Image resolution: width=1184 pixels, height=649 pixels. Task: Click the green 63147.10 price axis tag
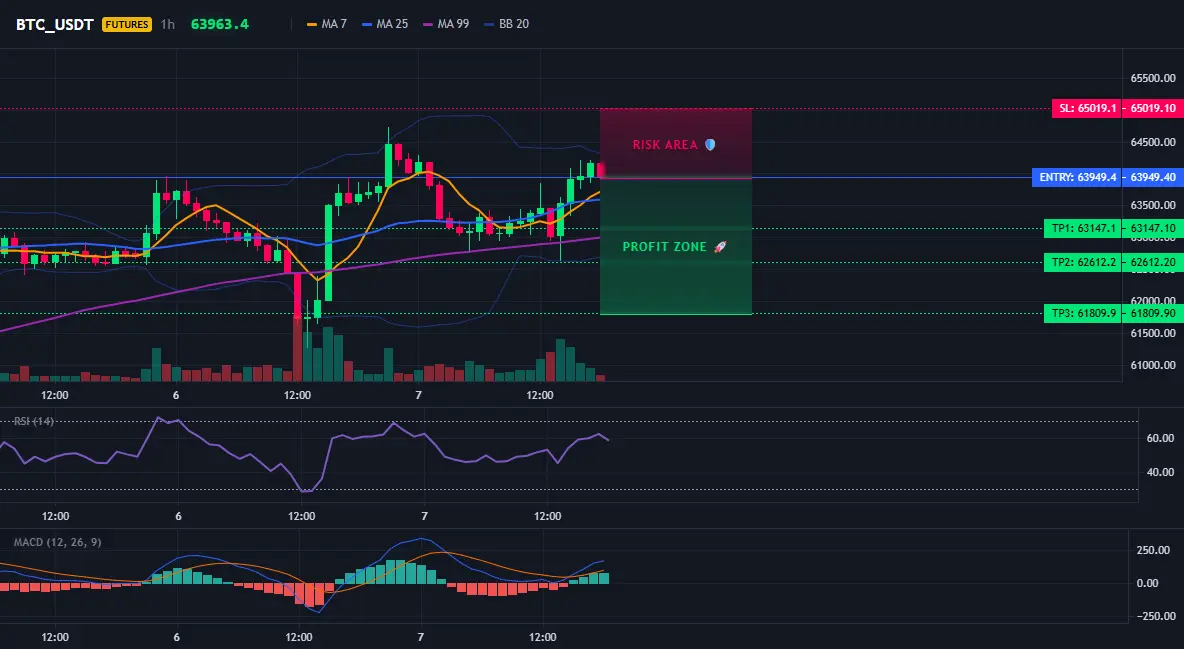point(1152,228)
